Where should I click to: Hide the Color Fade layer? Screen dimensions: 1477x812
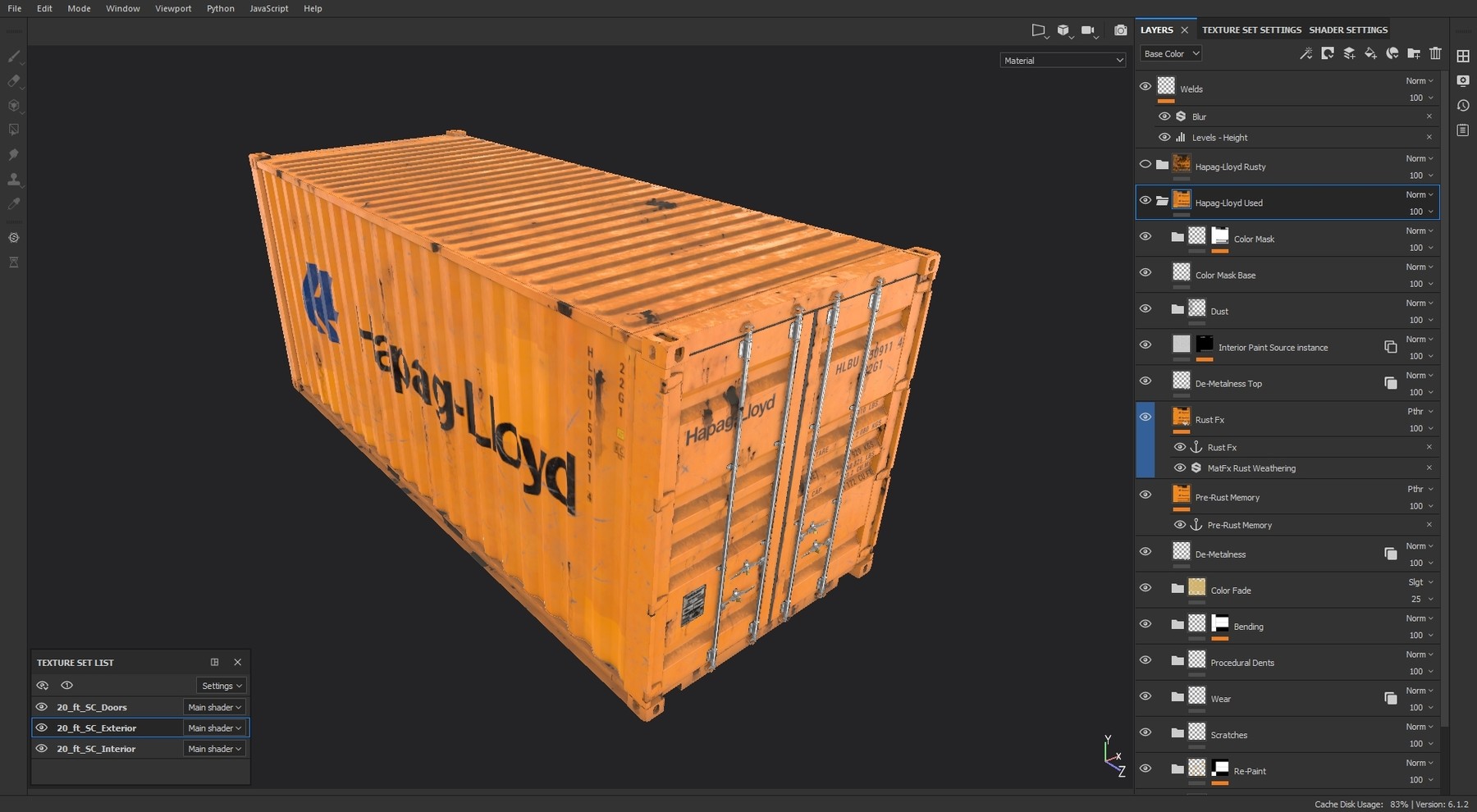click(1145, 587)
